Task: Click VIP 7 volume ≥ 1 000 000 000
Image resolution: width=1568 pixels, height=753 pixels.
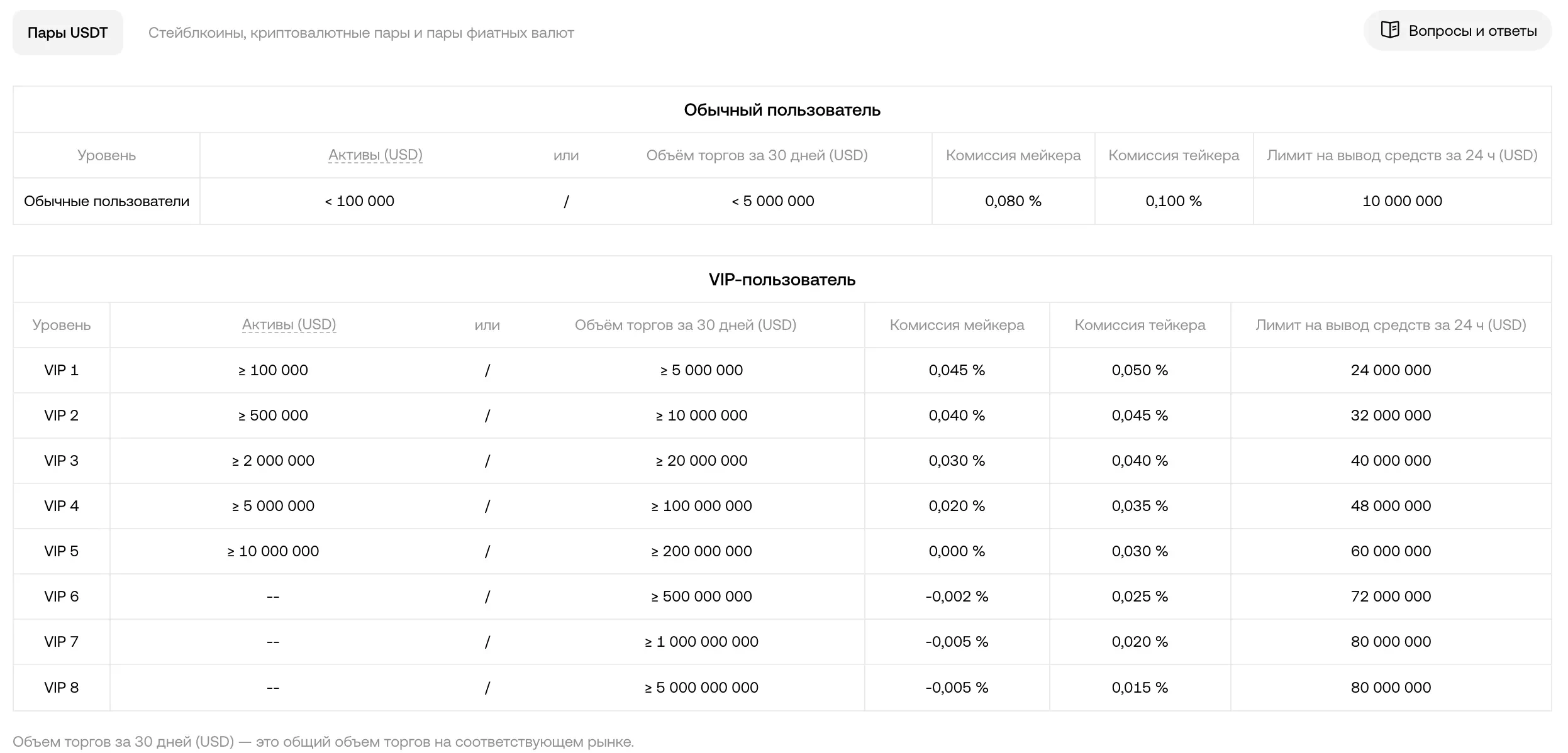Action: tap(701, 642)
